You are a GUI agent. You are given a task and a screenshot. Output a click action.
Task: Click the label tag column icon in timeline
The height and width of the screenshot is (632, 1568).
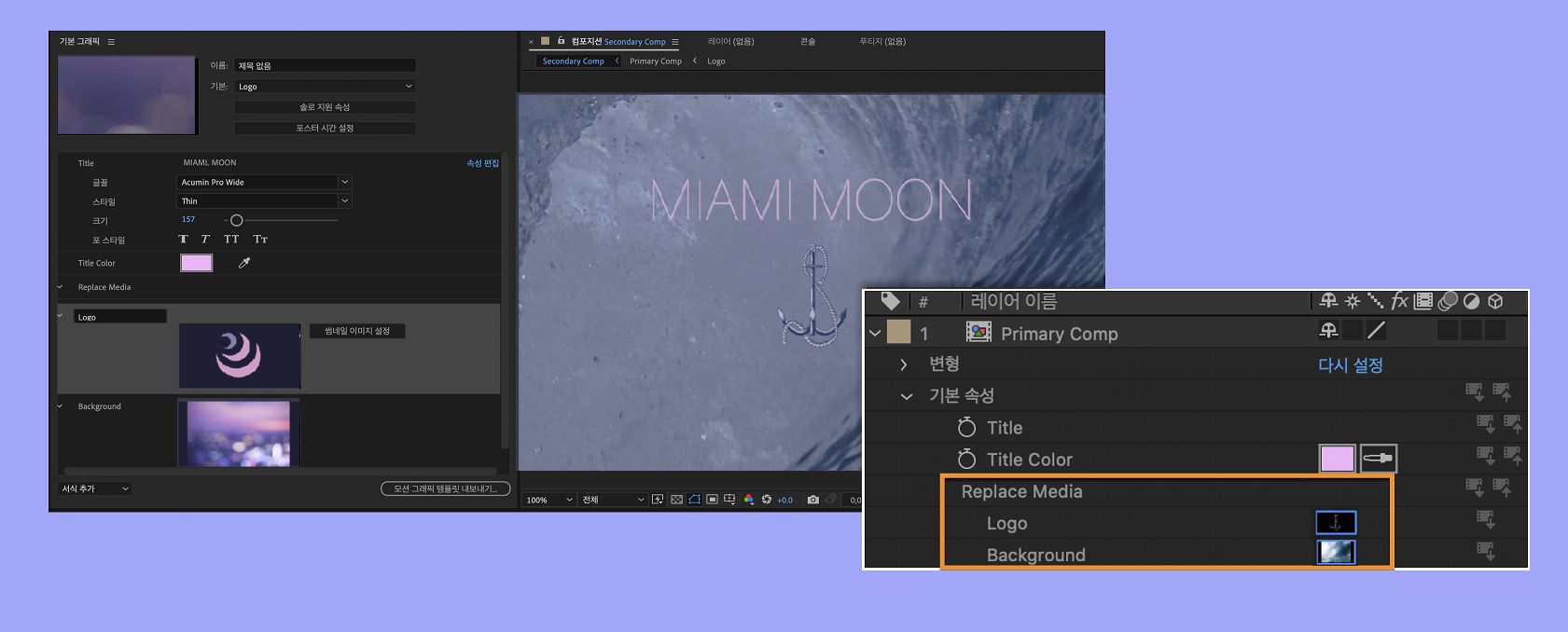pyautogui.click(x=890, y=301)
